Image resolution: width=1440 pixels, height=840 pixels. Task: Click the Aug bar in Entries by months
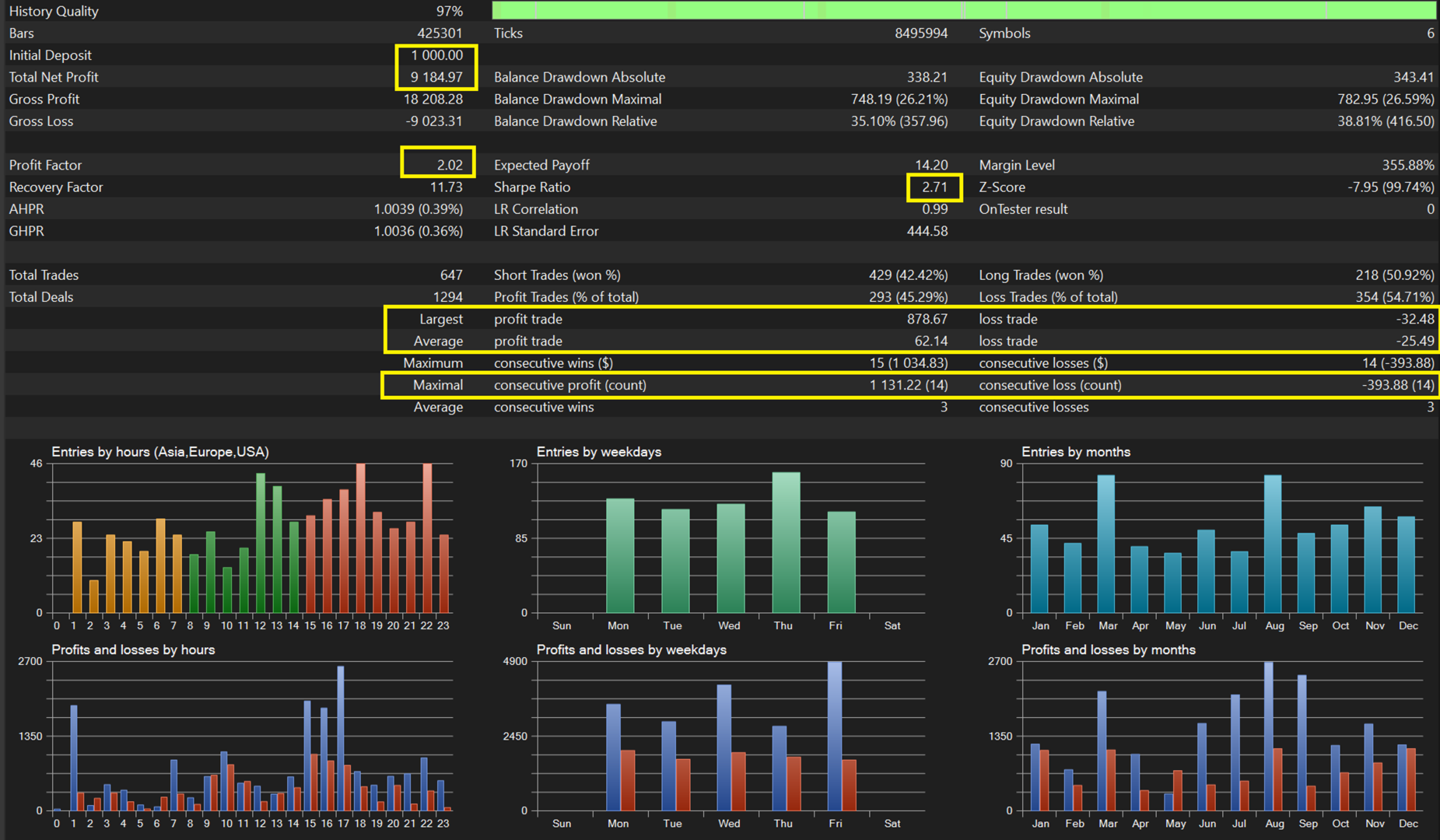pyautogui.click(x=1273, y=544)
